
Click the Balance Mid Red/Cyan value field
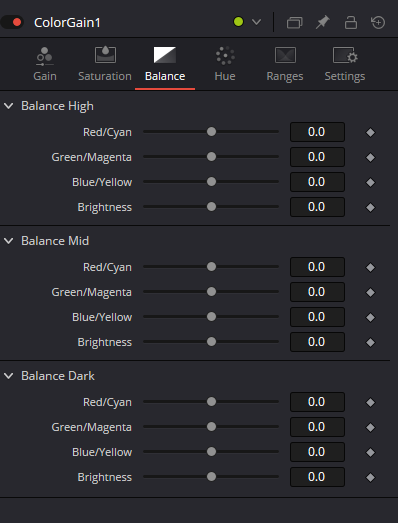[x=317, y=267]
